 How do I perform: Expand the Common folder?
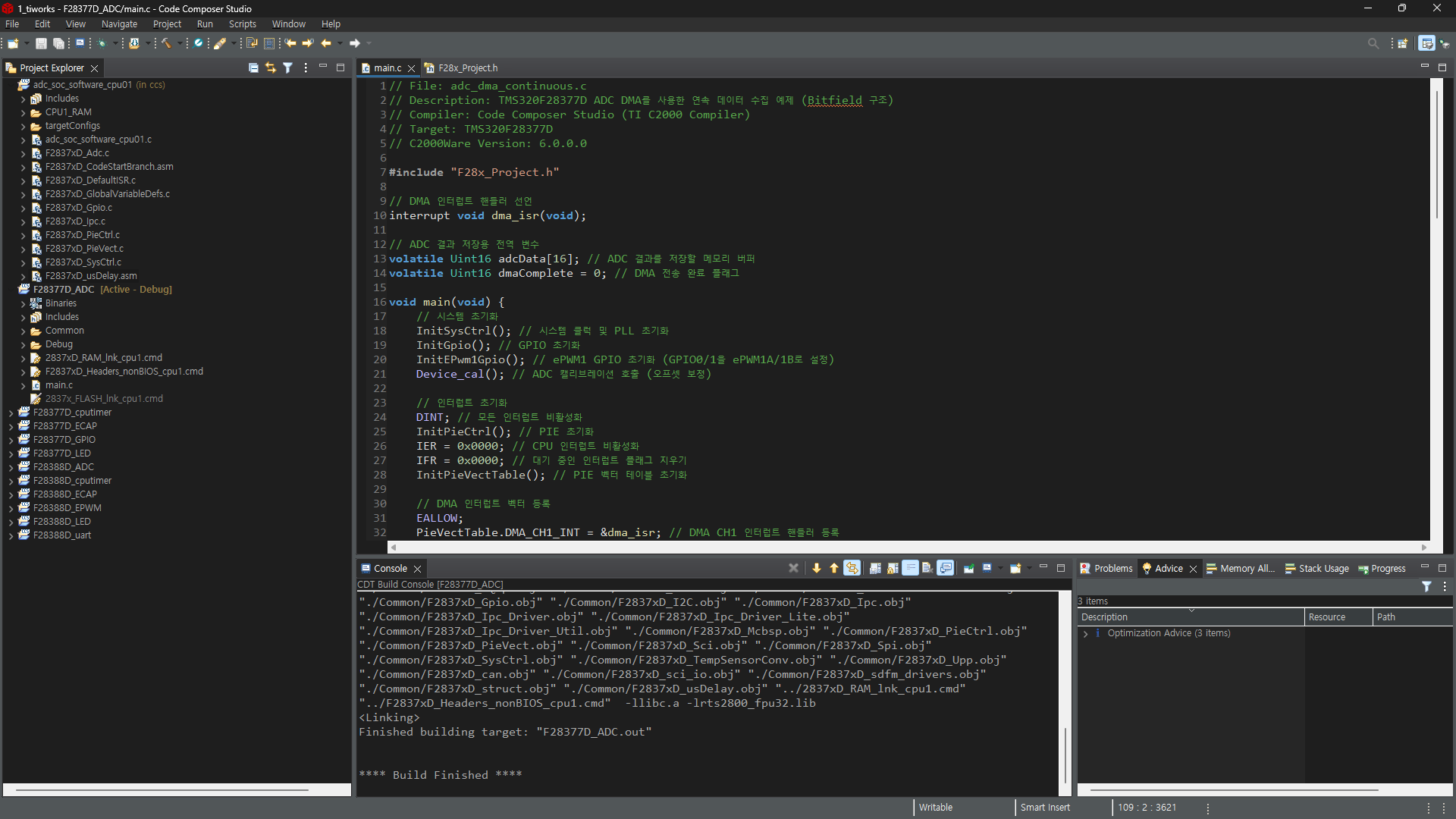tap(24, 331)
